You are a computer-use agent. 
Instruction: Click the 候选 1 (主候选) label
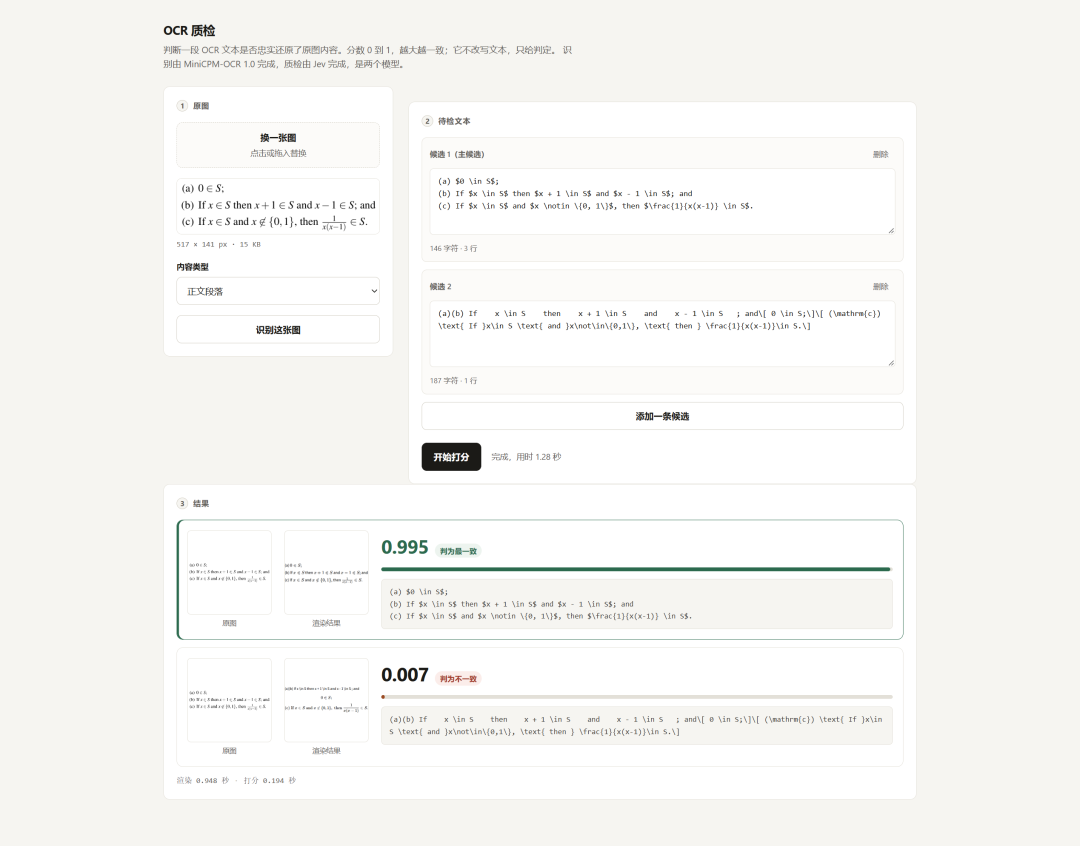click(457, 154)
